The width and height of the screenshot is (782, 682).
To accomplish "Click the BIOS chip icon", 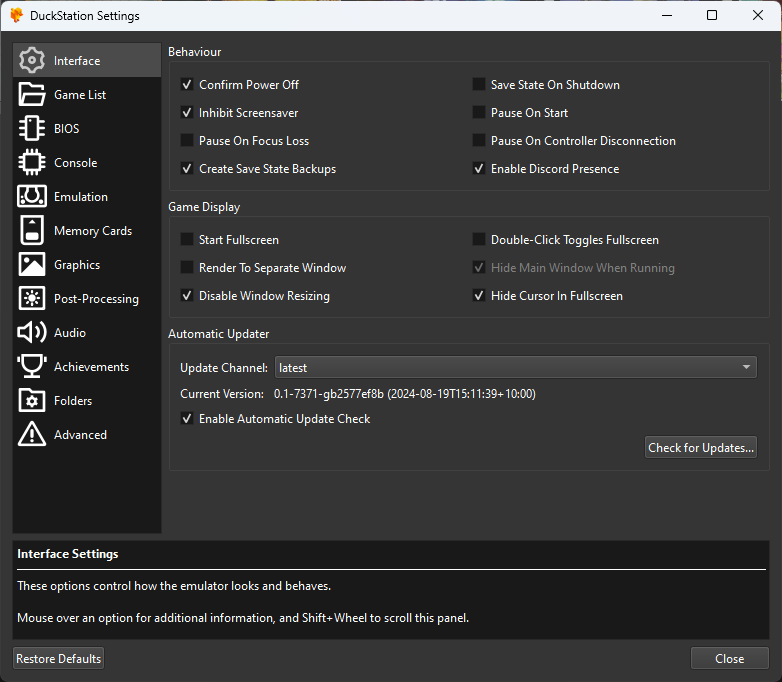I will coord(32,128).
